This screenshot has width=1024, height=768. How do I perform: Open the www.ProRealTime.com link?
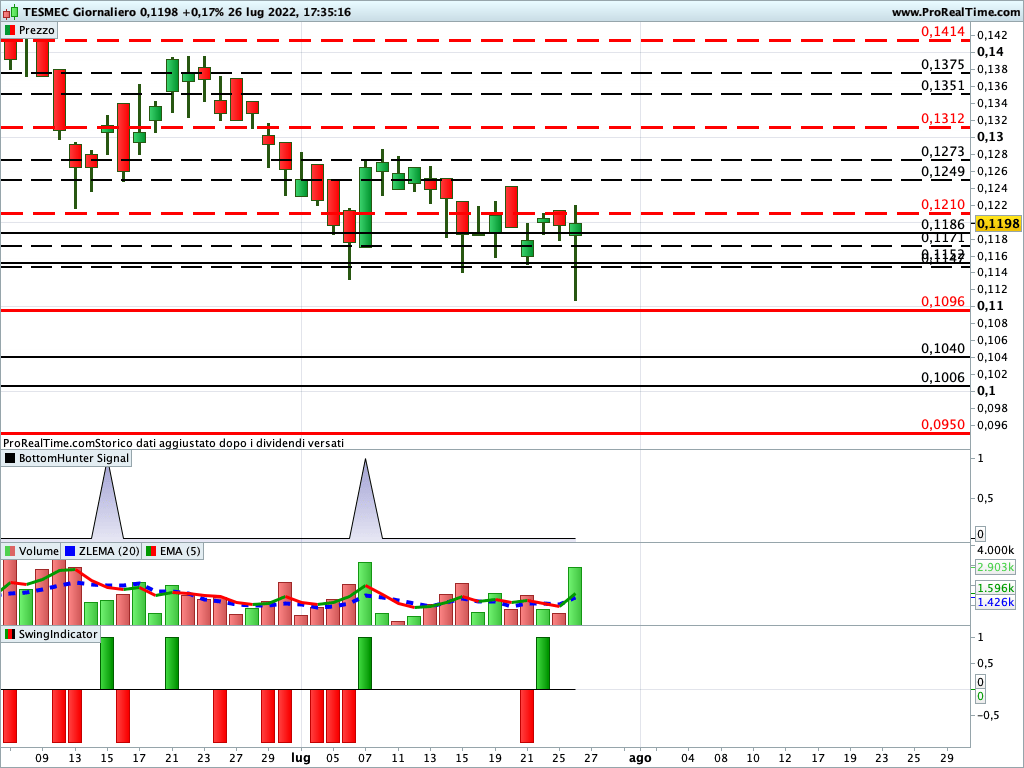(955, 12)
